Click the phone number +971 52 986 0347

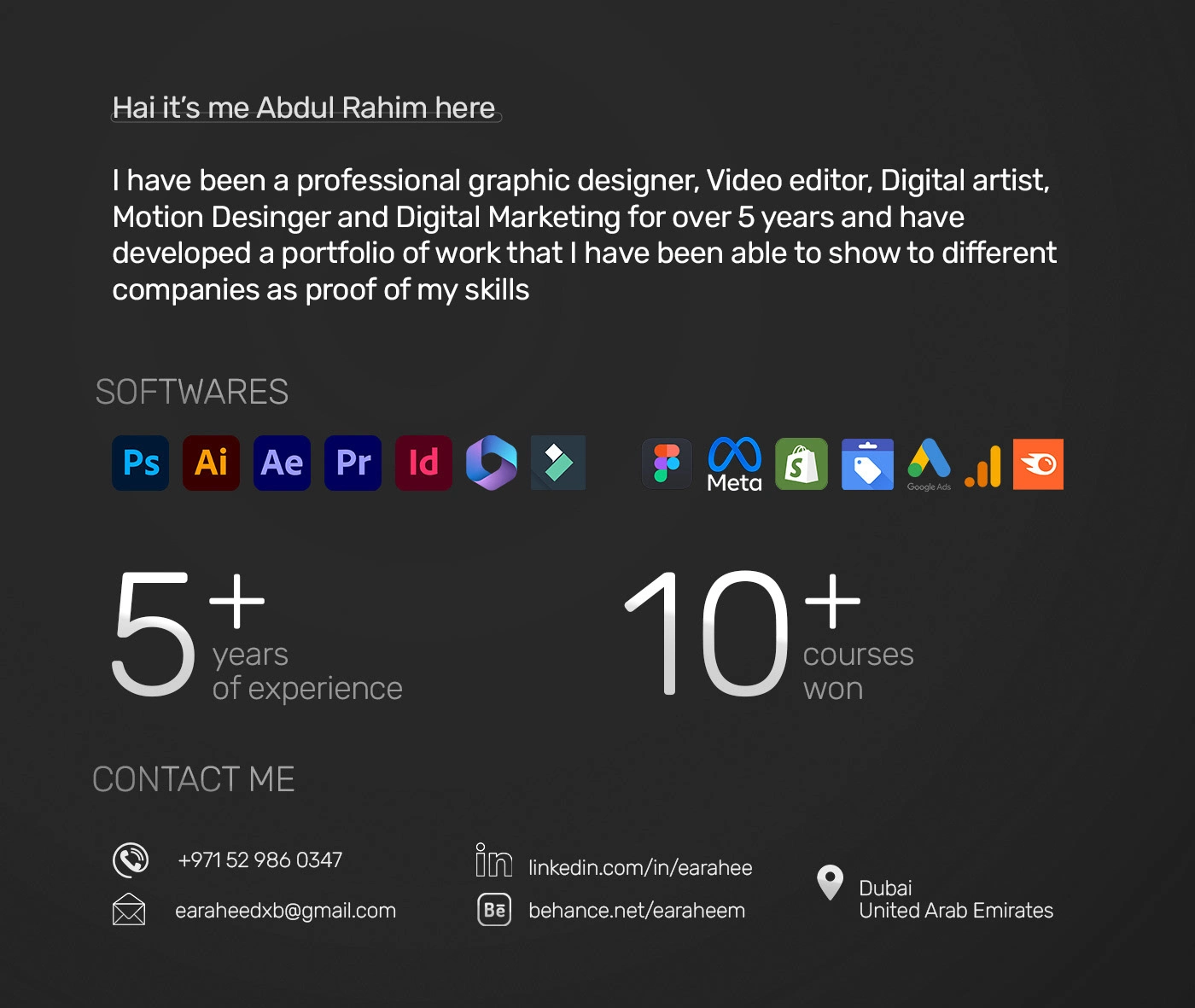click(x=260, y=859)
